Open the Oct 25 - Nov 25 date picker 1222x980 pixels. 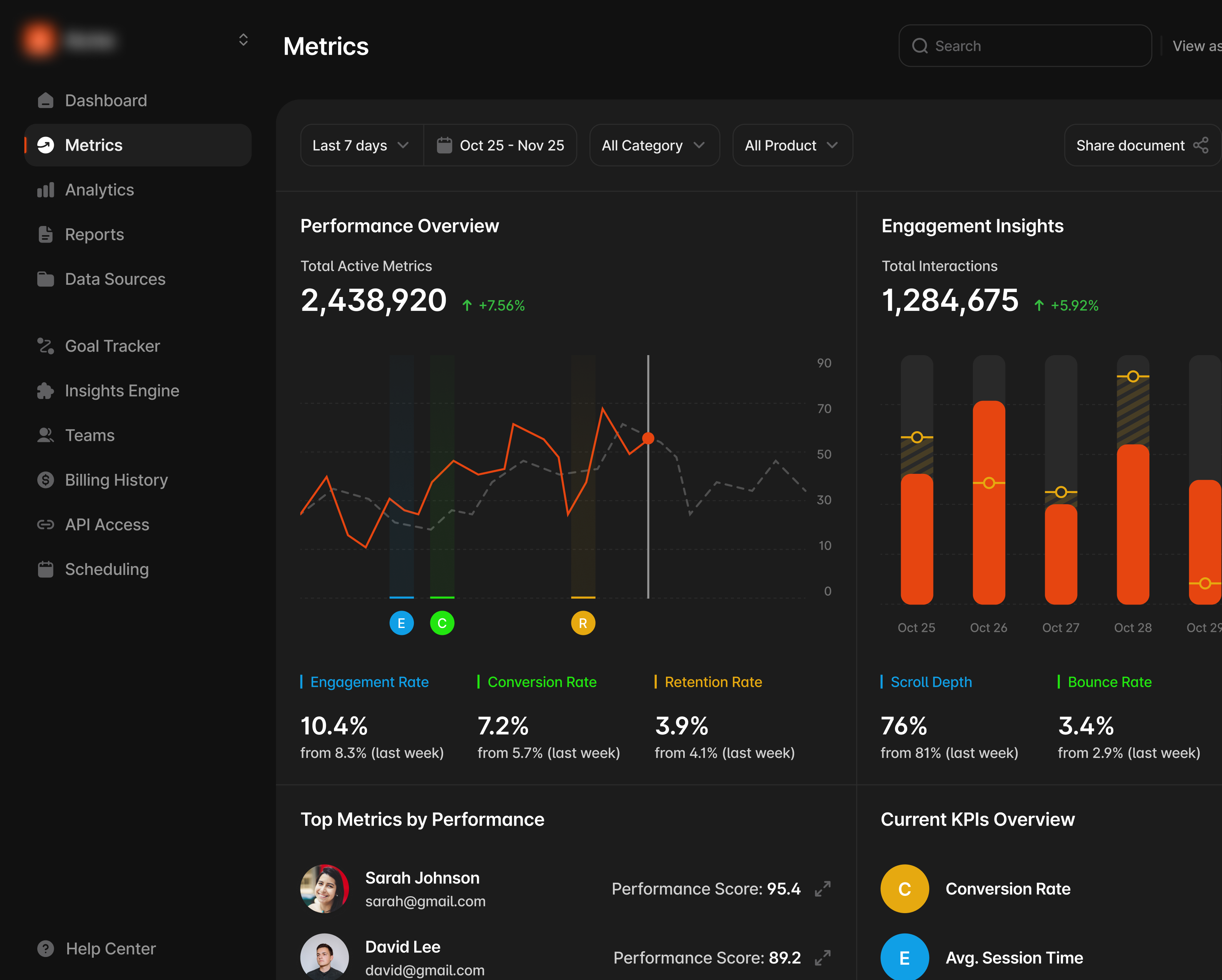tap(500, 146)
